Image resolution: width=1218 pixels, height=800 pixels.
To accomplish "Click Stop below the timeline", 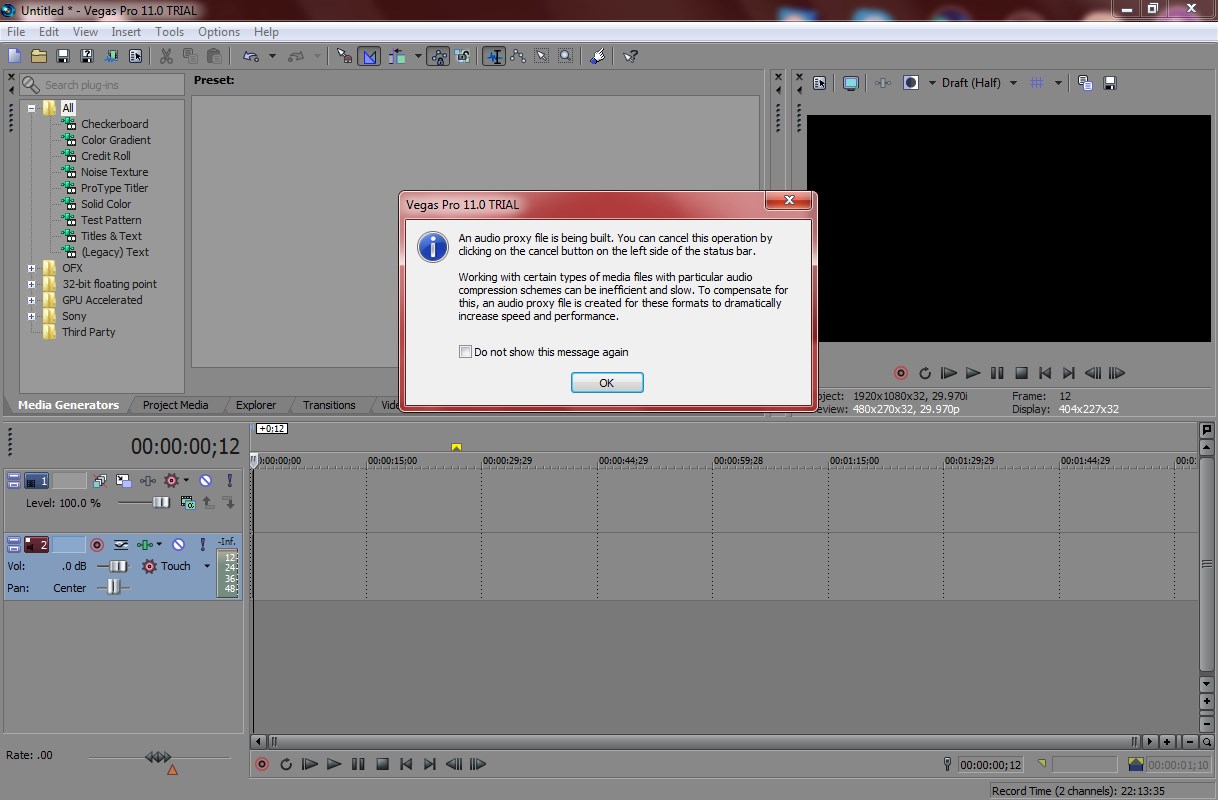I will (382, 764).
